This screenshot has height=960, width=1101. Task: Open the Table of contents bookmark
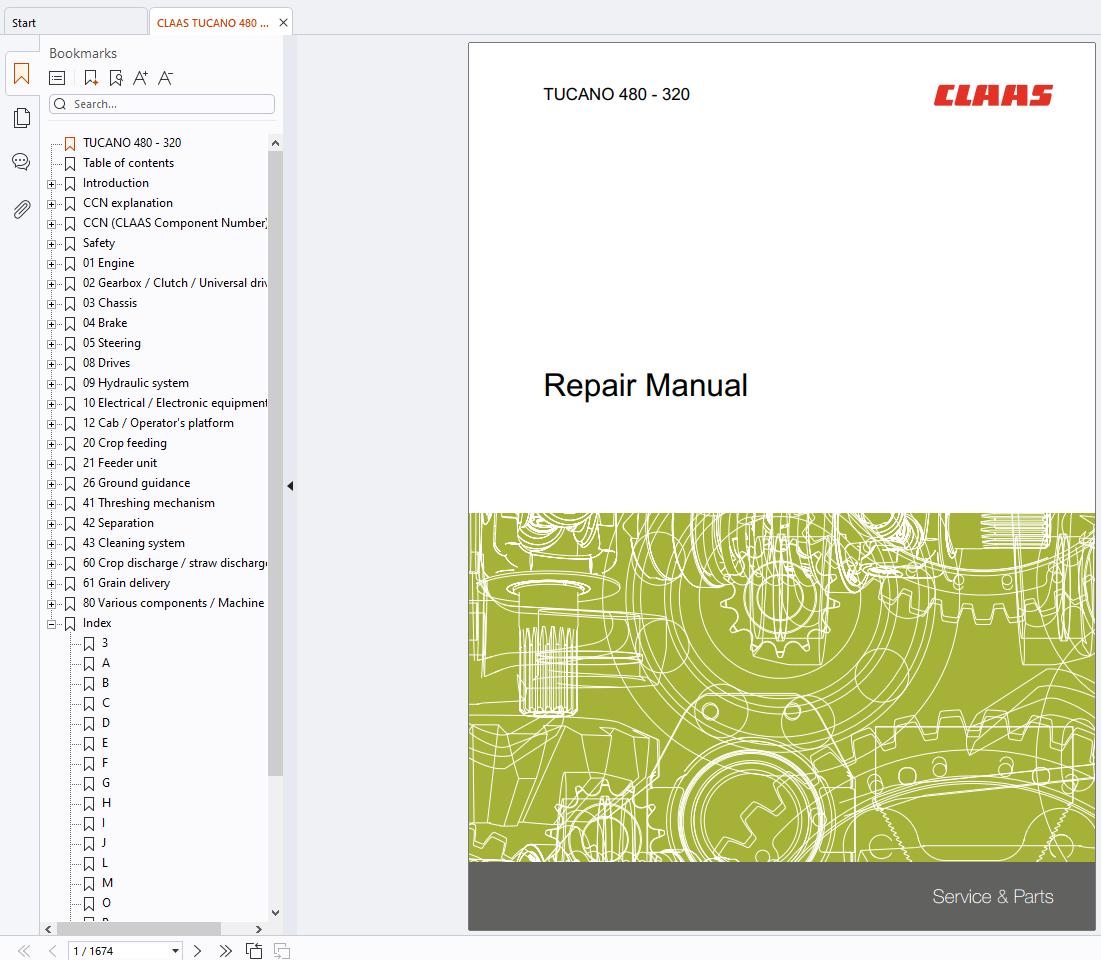pyautogui.click(x=128, y=163)
